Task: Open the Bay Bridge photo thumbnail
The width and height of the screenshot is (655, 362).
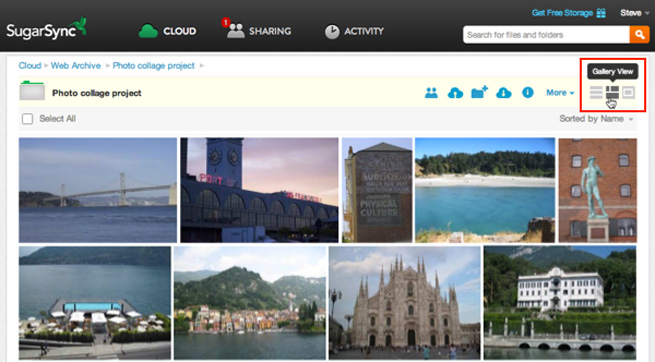Action: pyautogui.click(x=98, y=190)
